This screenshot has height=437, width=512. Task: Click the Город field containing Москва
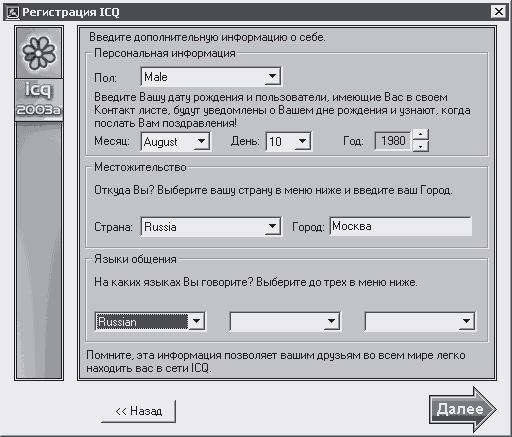[x=401, y=226]
